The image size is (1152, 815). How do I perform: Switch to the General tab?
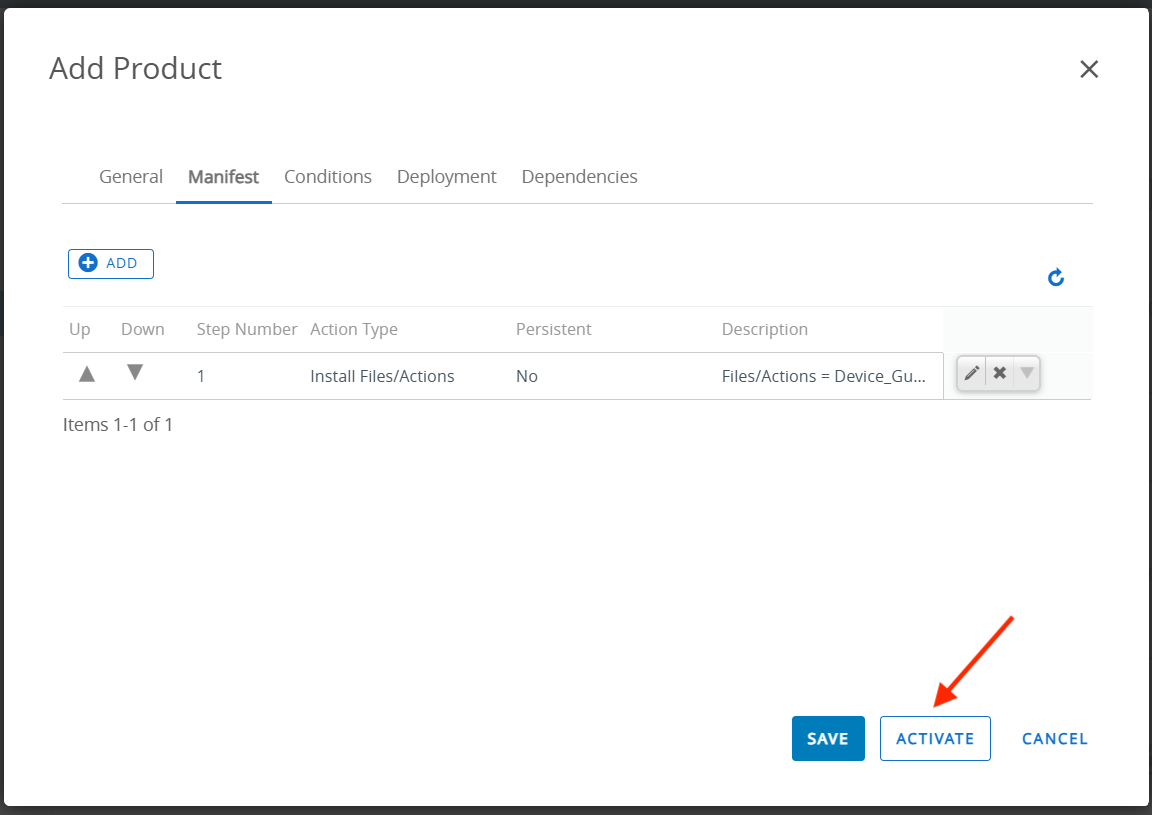click(131, 177)
